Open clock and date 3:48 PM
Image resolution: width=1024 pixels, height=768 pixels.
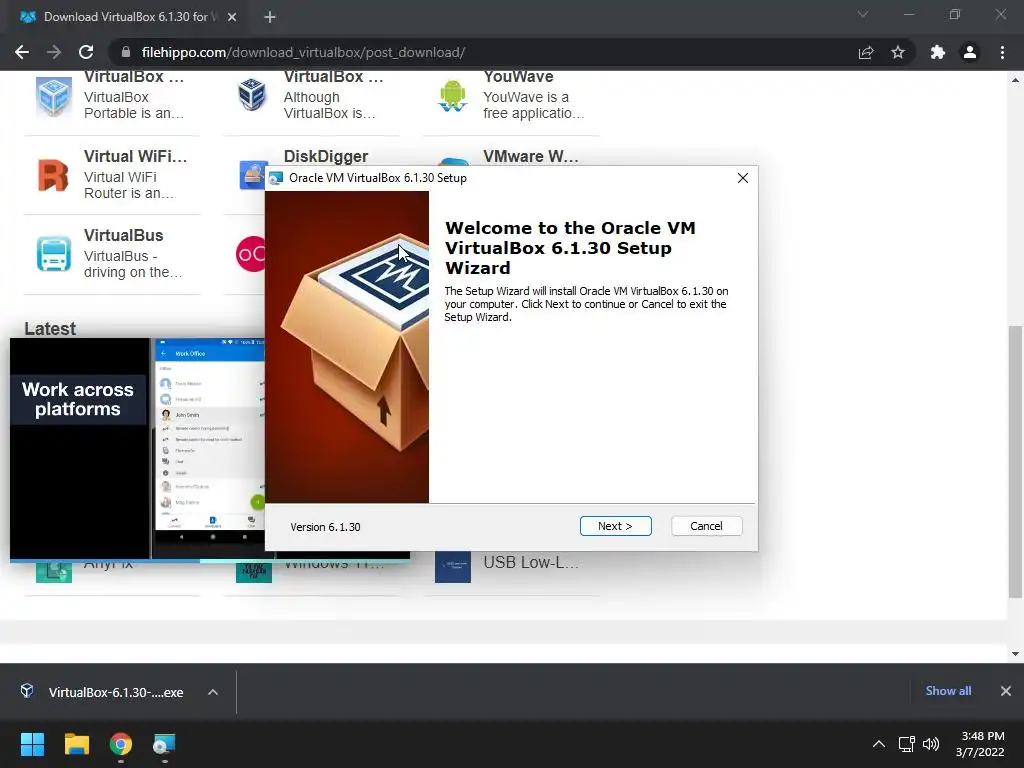[x=980, y=744]
